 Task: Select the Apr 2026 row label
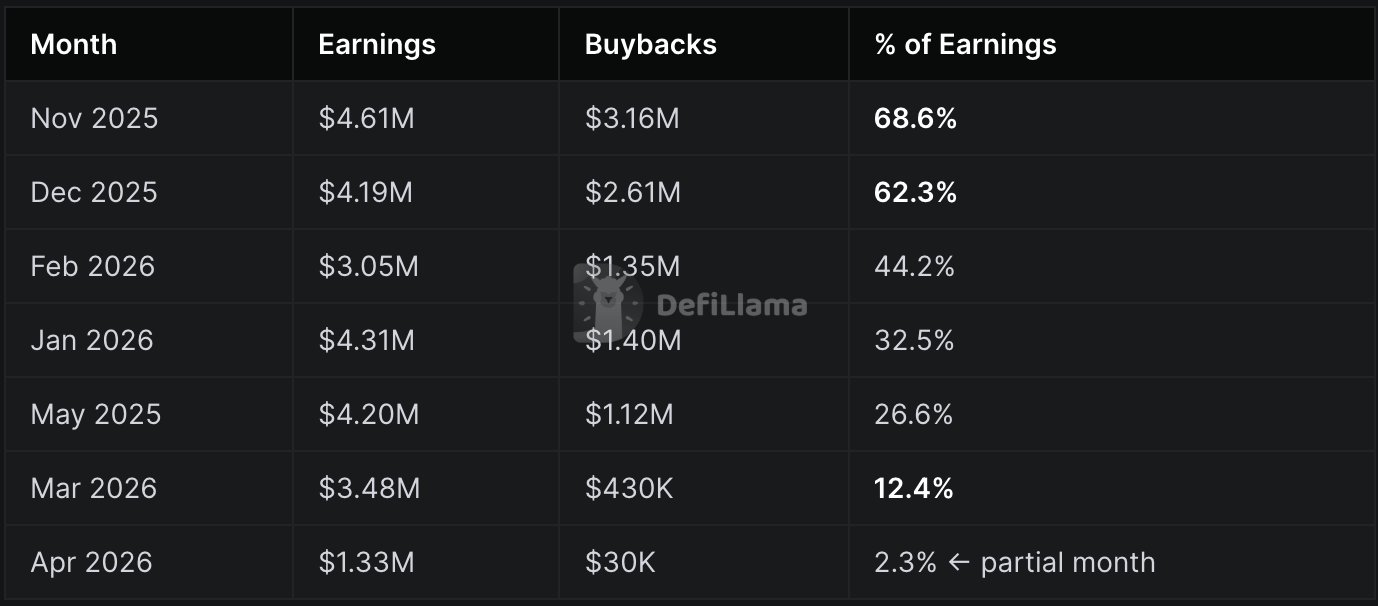pos(92,563)
